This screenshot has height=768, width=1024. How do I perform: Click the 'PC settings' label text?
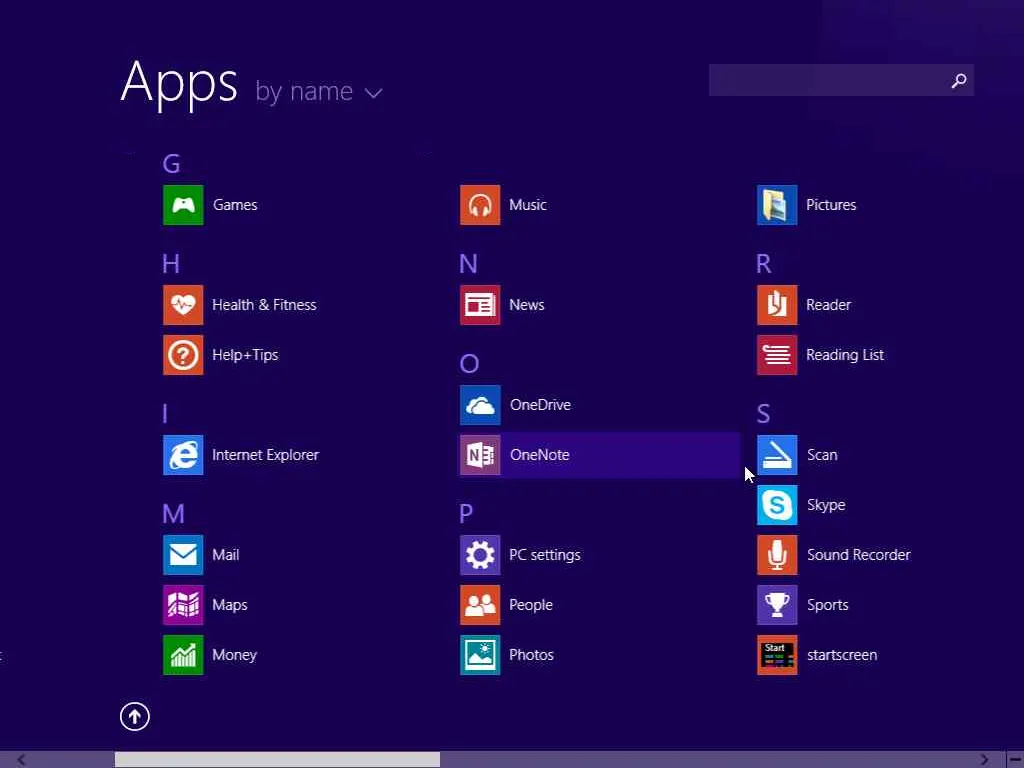coord(545,555)
